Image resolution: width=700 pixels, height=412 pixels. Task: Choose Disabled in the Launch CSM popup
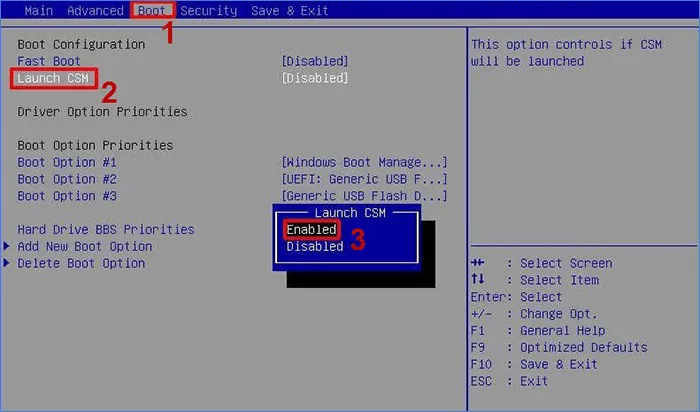pyautogui.click(x=315, y=247)
